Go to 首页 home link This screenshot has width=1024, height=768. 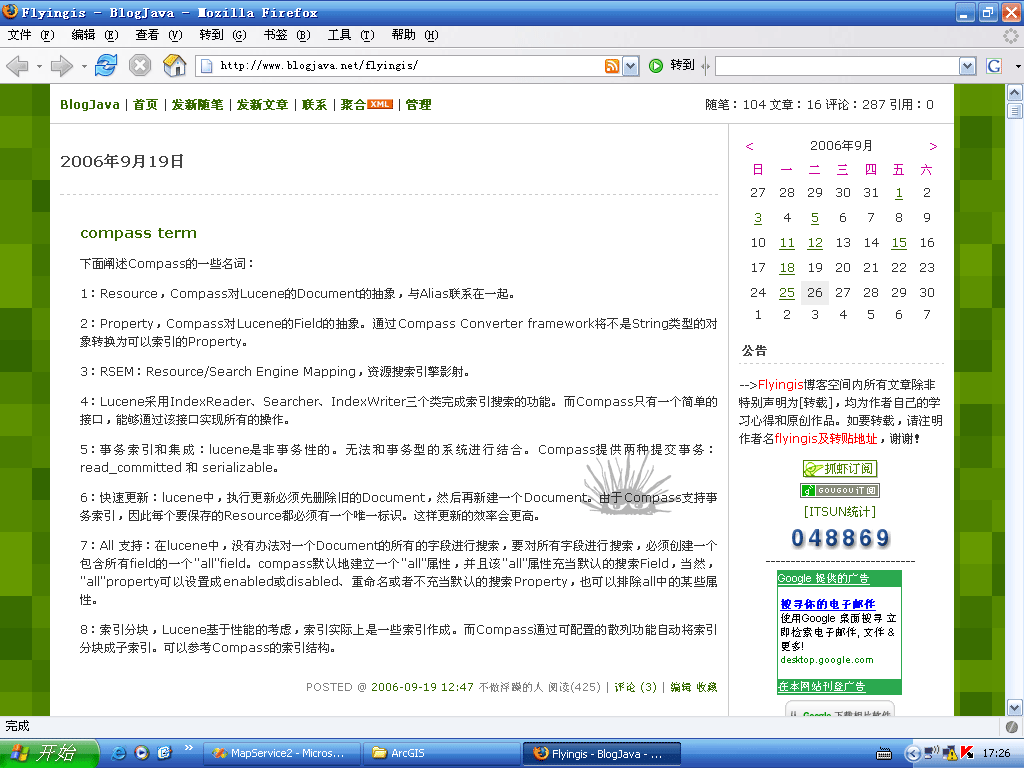coord(145,104)
